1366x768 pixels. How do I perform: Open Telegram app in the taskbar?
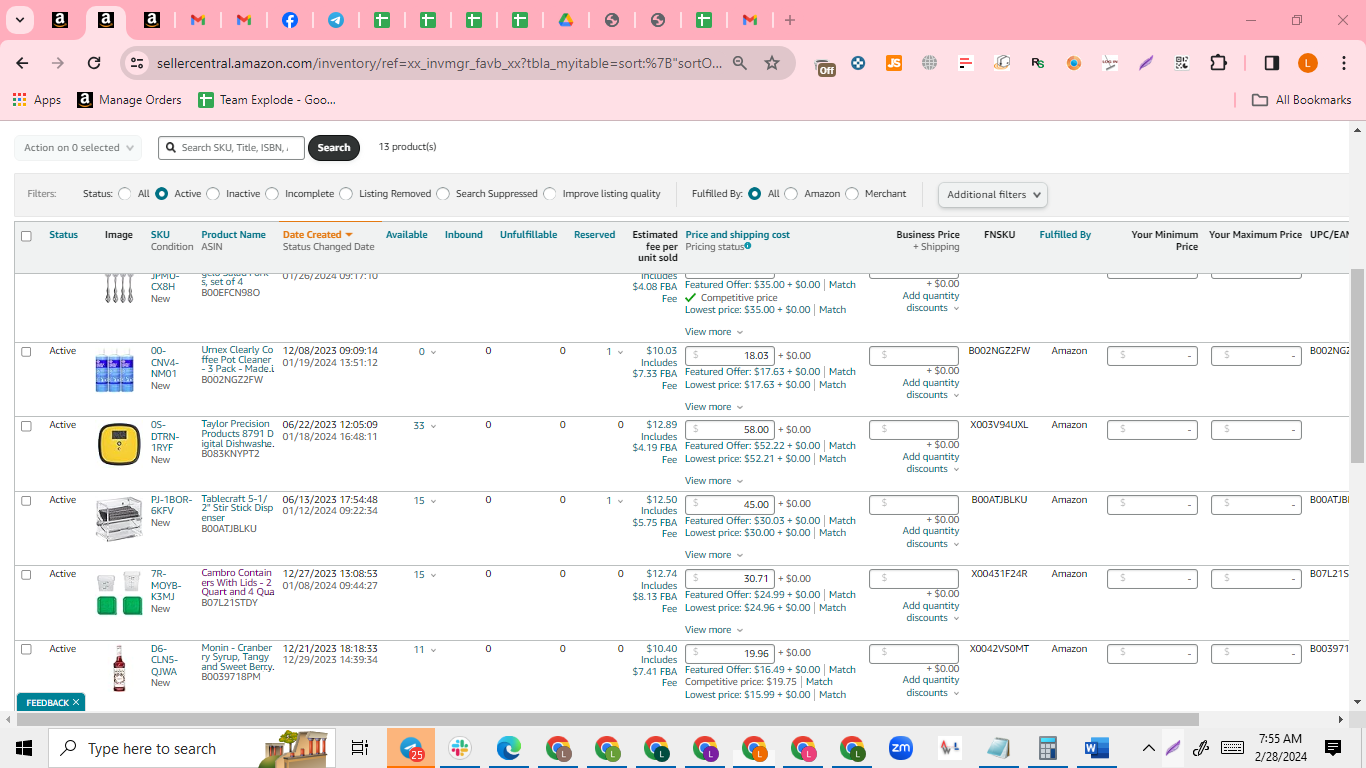point(411,748)
